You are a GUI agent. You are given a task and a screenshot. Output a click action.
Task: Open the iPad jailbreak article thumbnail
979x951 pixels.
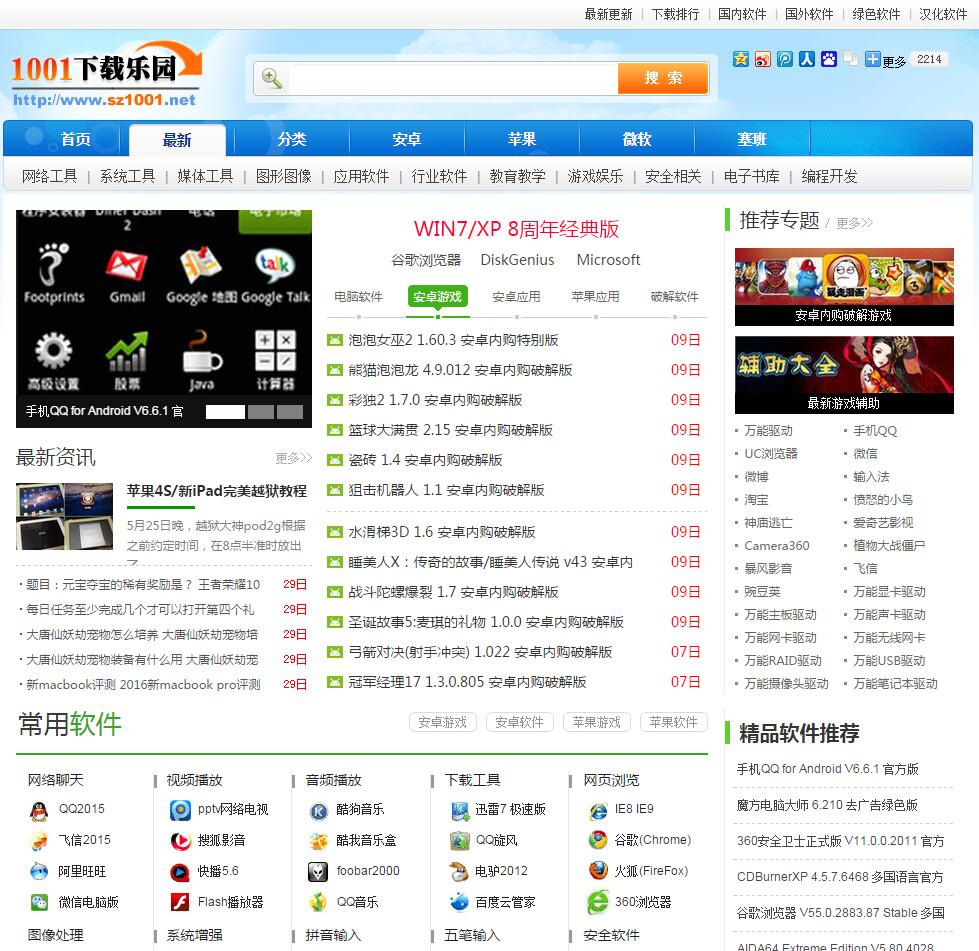[x=65, y=516]
